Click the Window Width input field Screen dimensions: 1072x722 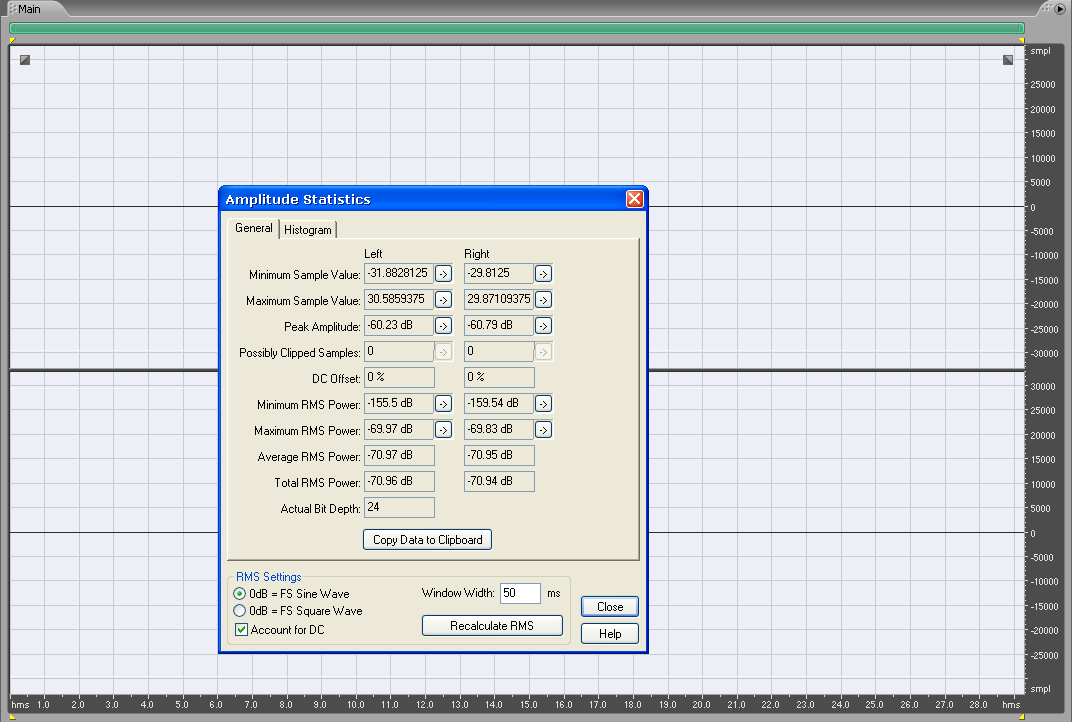click(x=520, y=593)
